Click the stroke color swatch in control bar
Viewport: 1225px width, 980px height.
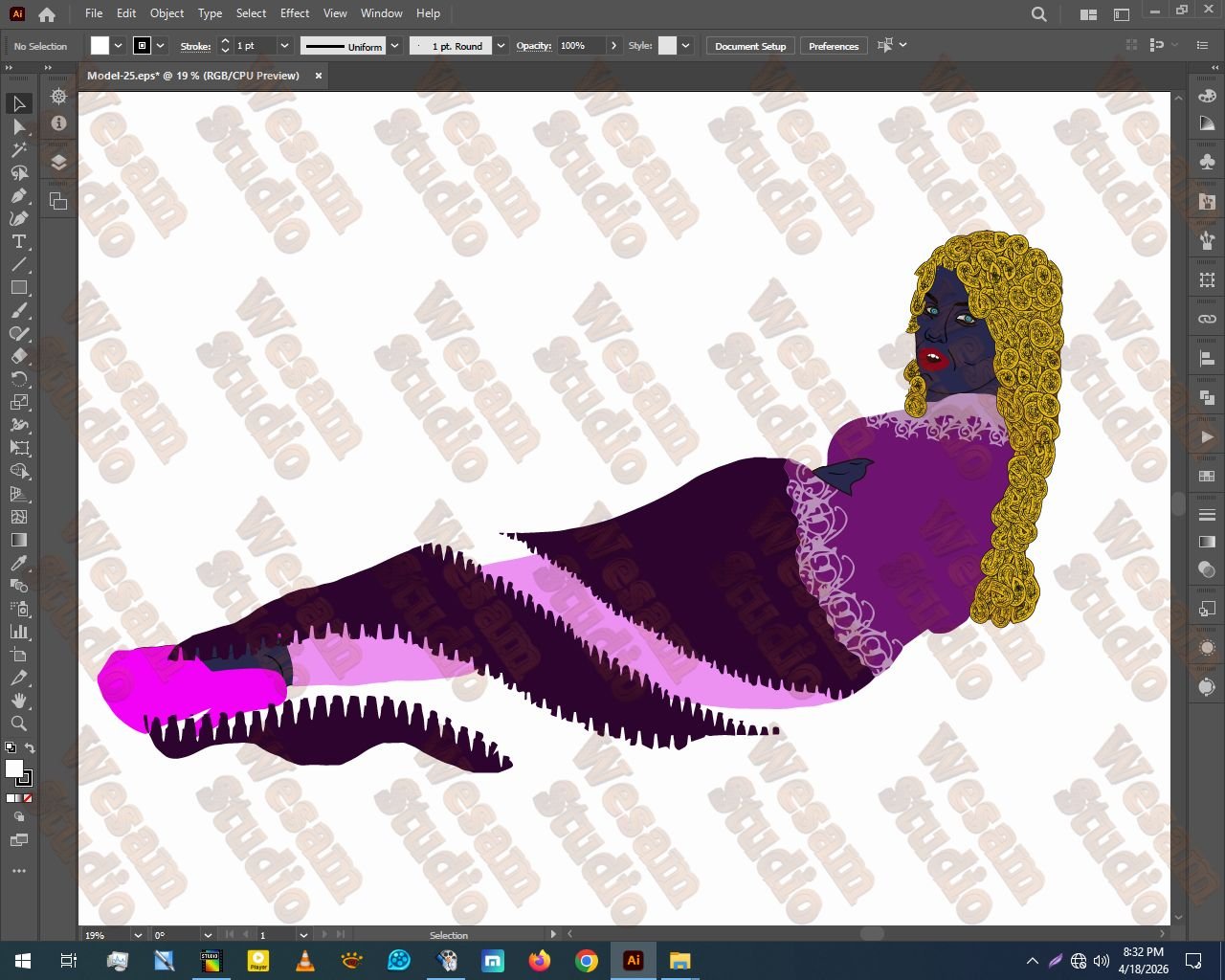142,46
